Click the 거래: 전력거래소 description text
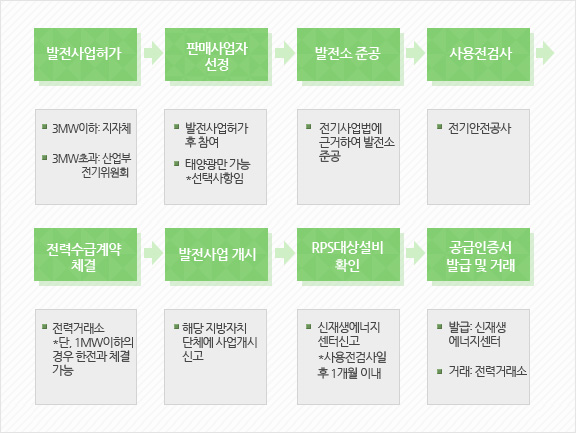 tap(487, 371)
